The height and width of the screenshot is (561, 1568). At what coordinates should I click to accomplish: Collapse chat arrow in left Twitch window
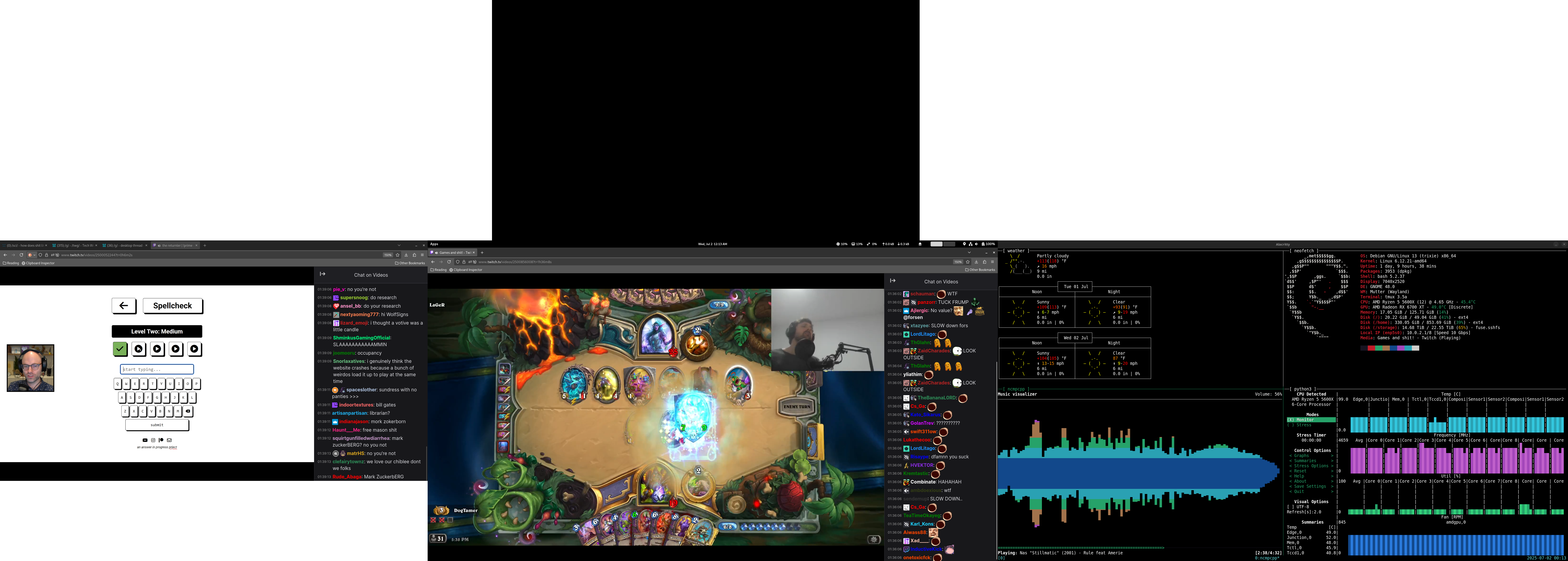pyautogui.click(x=323, y=274)
